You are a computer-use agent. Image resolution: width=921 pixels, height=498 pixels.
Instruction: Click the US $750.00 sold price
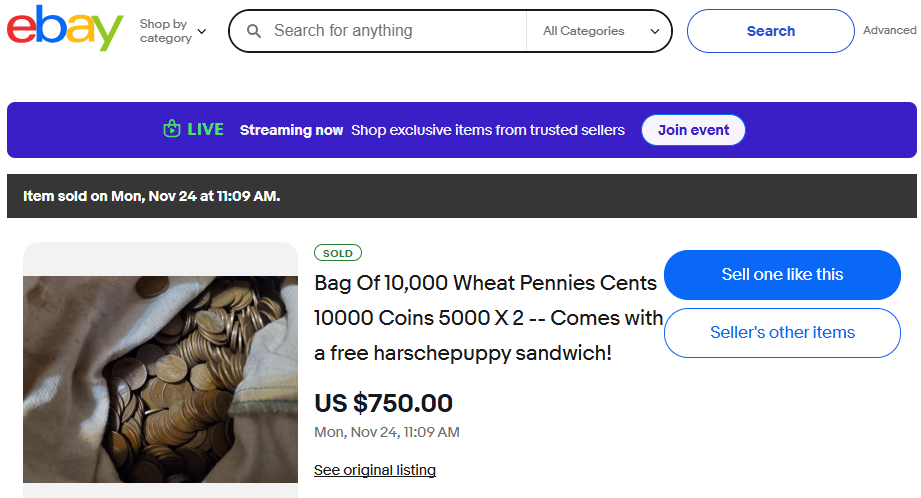pos(384,403)
